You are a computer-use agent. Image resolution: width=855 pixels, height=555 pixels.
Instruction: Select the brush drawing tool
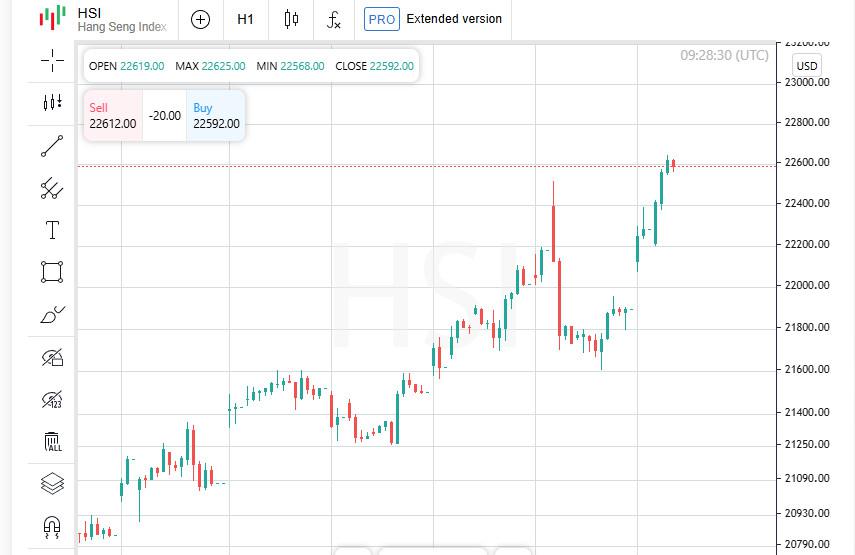(52, 315)
